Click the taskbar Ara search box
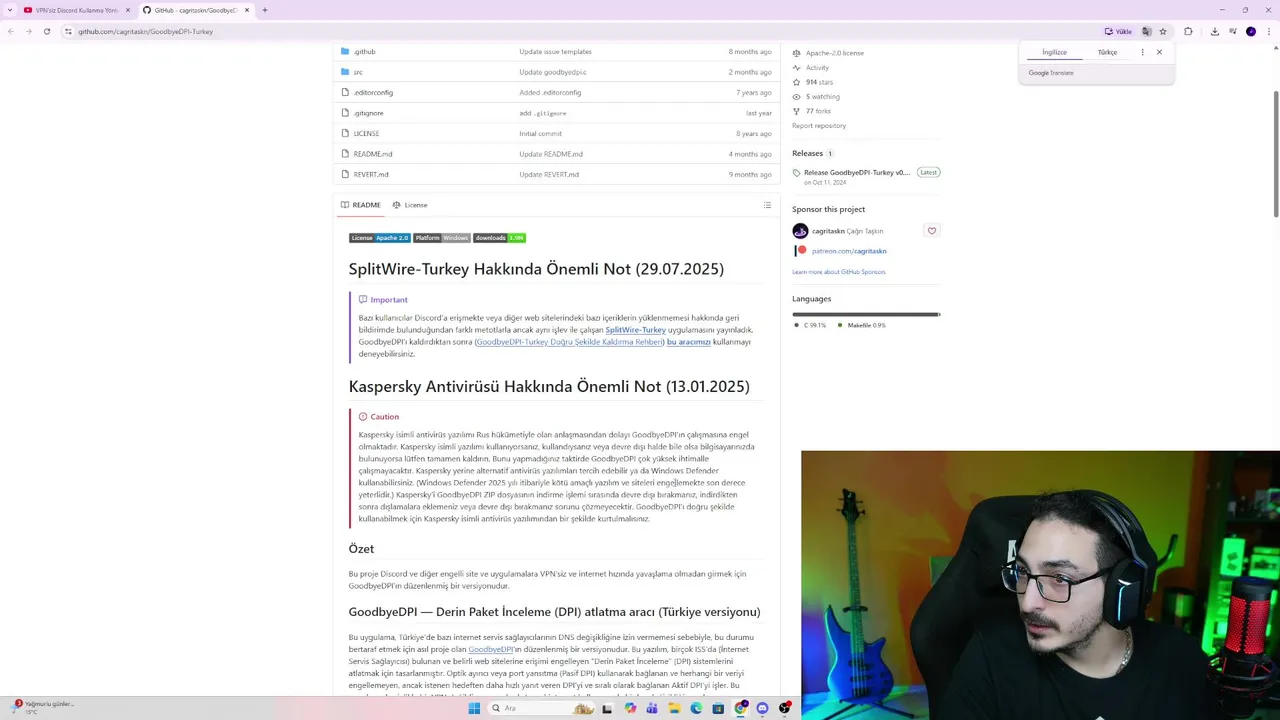The width and height of the screenshot is (1280, 720). tap(540, 708)
